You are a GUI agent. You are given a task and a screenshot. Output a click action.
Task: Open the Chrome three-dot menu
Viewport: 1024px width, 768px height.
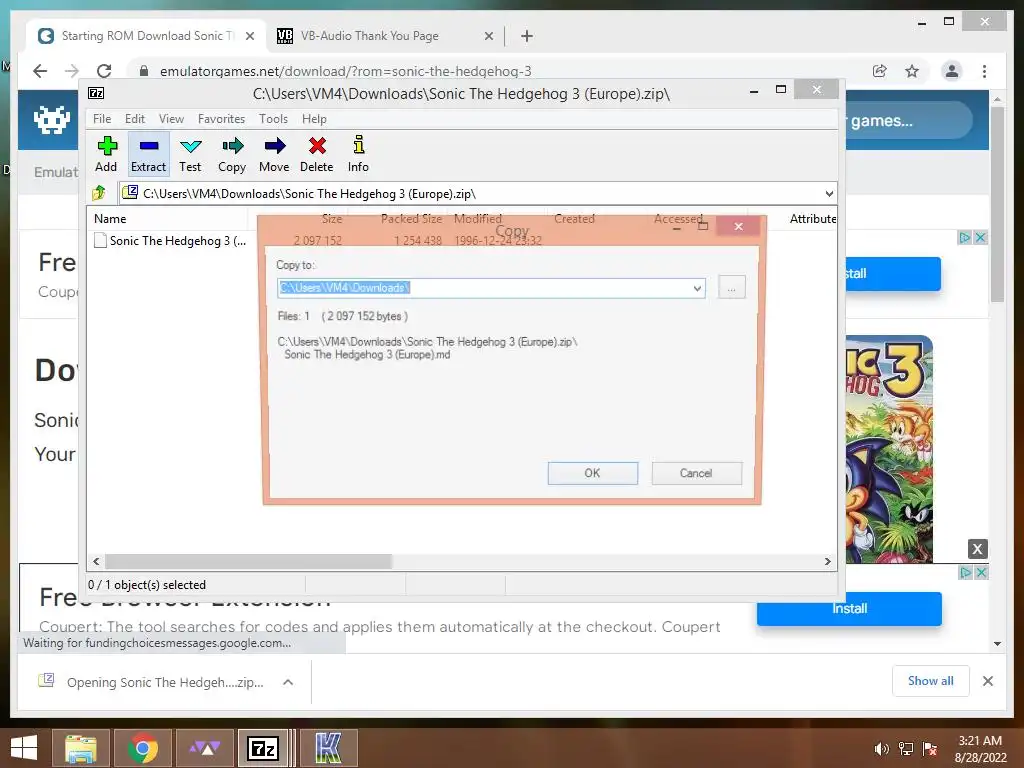point(984,71)
